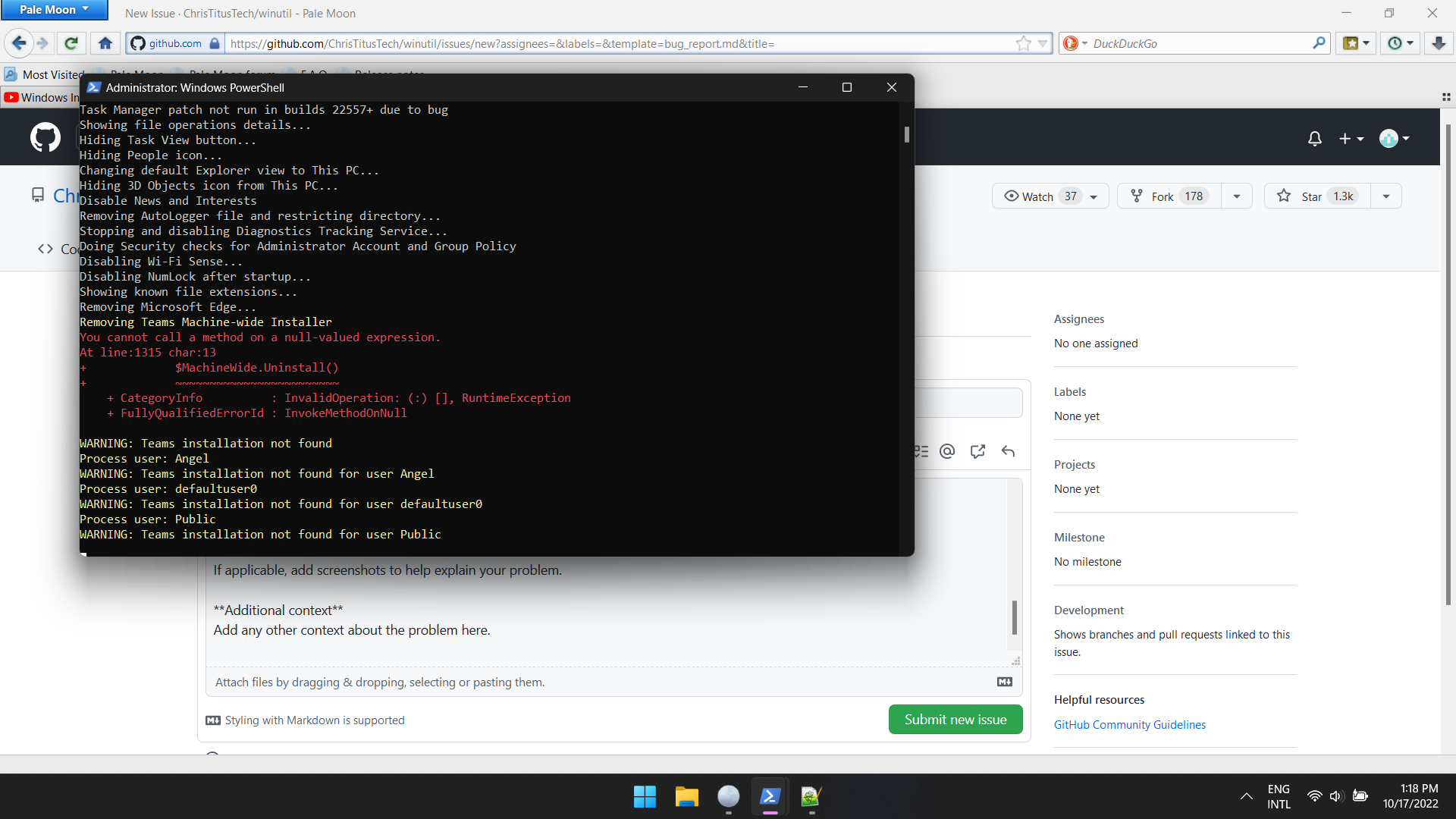Click the search magnifier icon in search box
This screenshot has height=819, width=1456.
(1319, 43)
